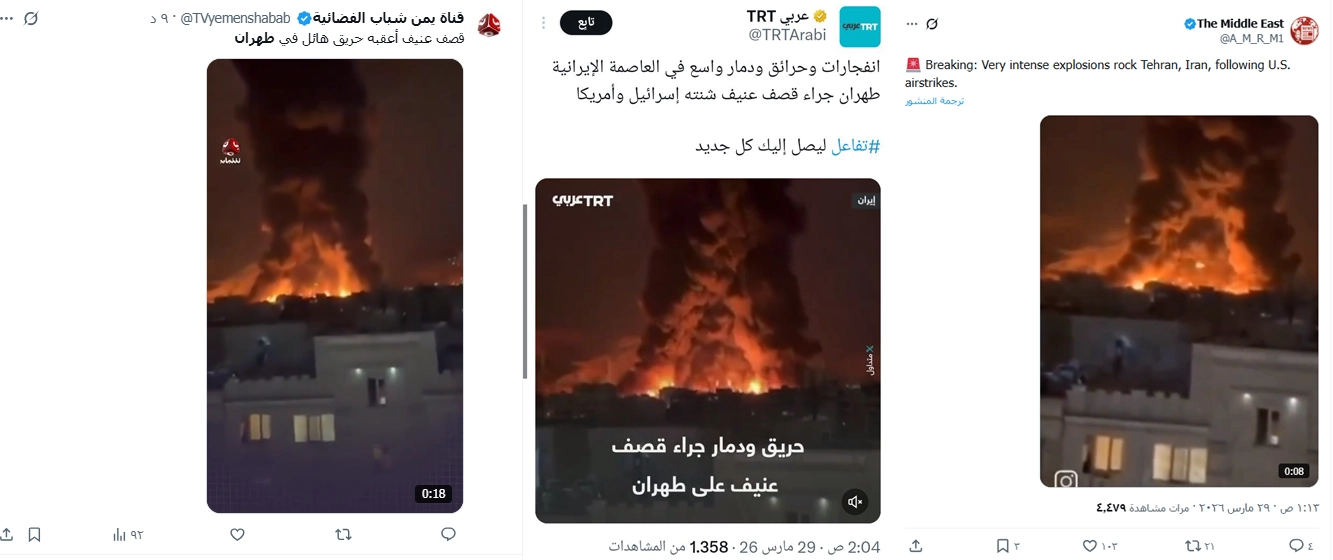Image resolution: width=1333 pixels, height=560 pixels.
Task: Repost the Yemen Shabab Tehran fire tweet
Action: (343, 535)
